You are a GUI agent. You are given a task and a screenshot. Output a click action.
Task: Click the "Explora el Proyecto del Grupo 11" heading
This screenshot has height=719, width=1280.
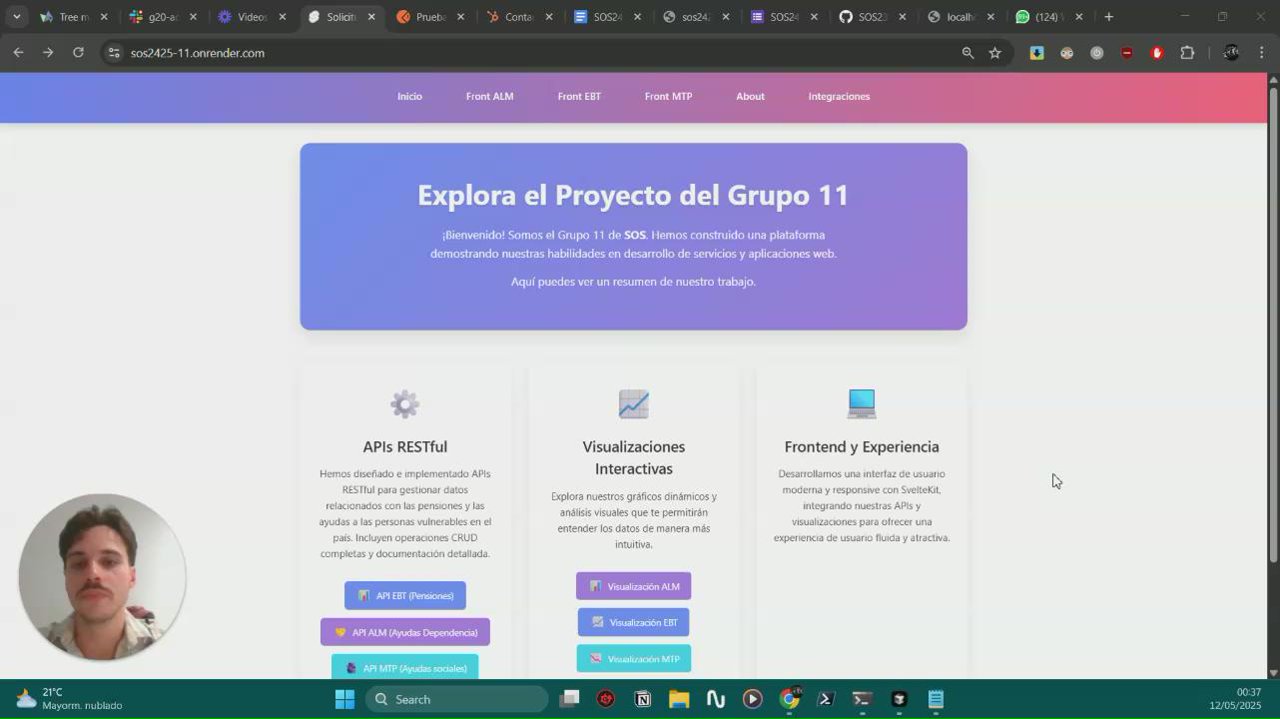(x=633, y=195)
